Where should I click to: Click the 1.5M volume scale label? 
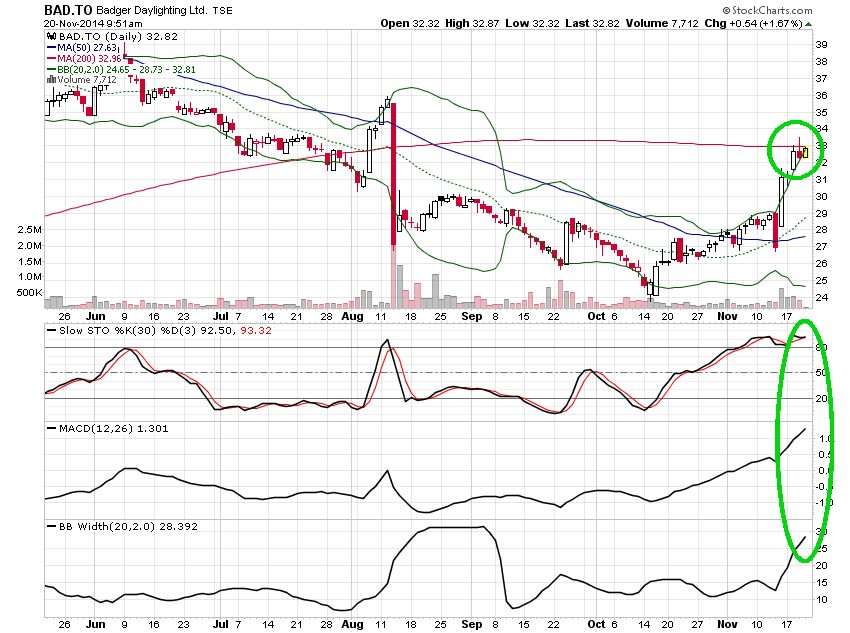click(x=29, y=262)
